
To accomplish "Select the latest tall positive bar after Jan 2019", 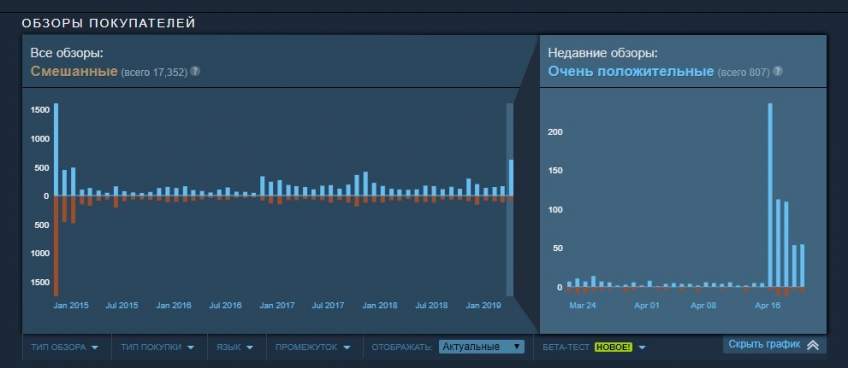I will (x=511, y=178).
